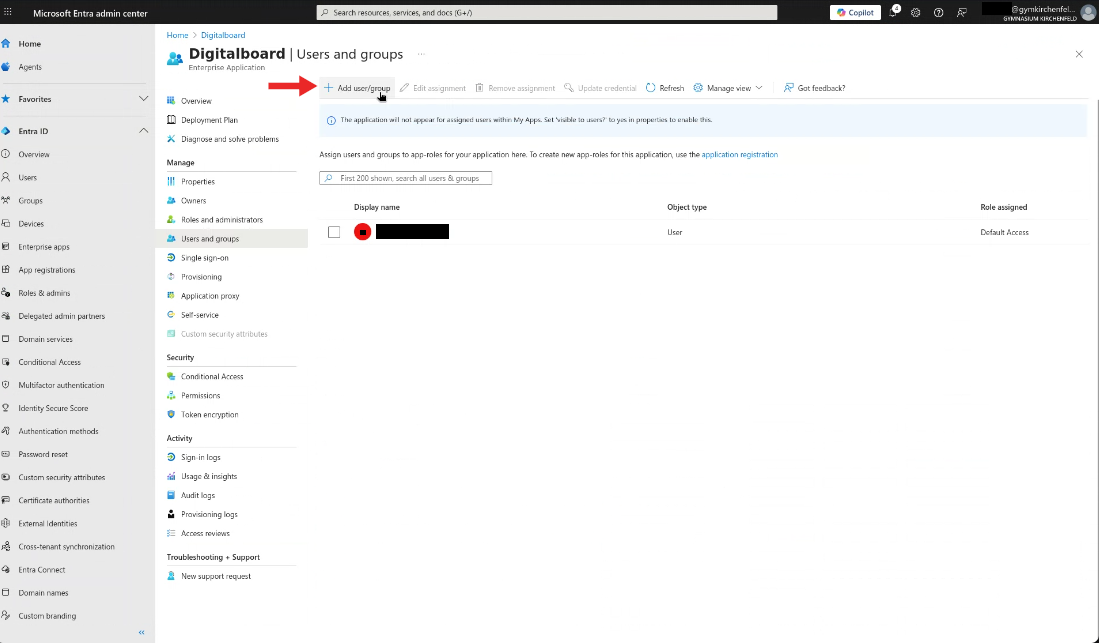Click the Refresh icon in the toolbar
The height and width of the screenshot is (643, 1099).
click(664, 88)
